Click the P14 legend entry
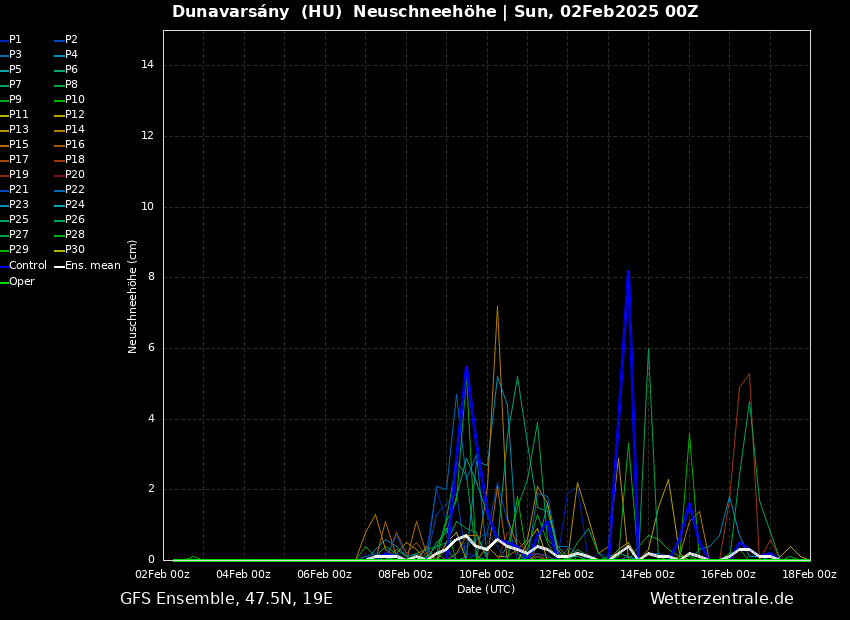The height and width of the screenshot is (620, 850). [74, 130]
